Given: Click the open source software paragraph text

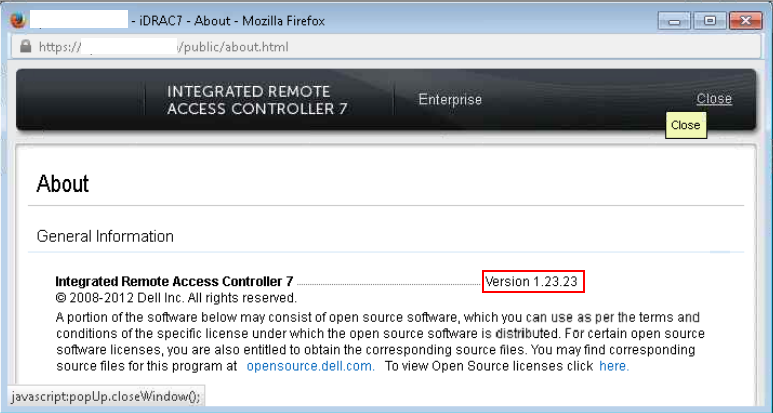Looking at the screenshot, I should click(380, 342).
